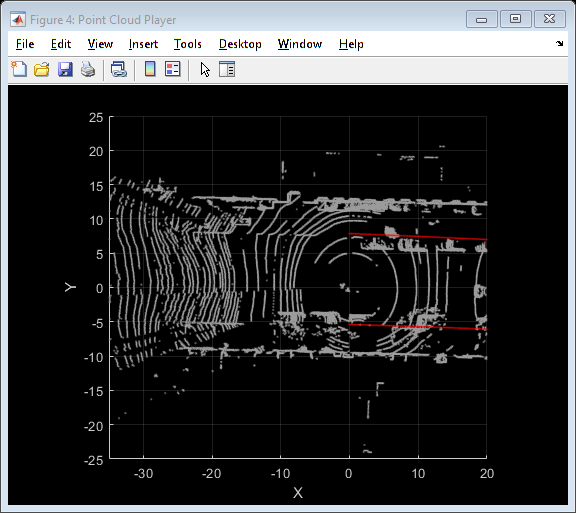
Task: Maximize the Point Cloud Player window
Action: pyautogui.click(x=515, y=19)
